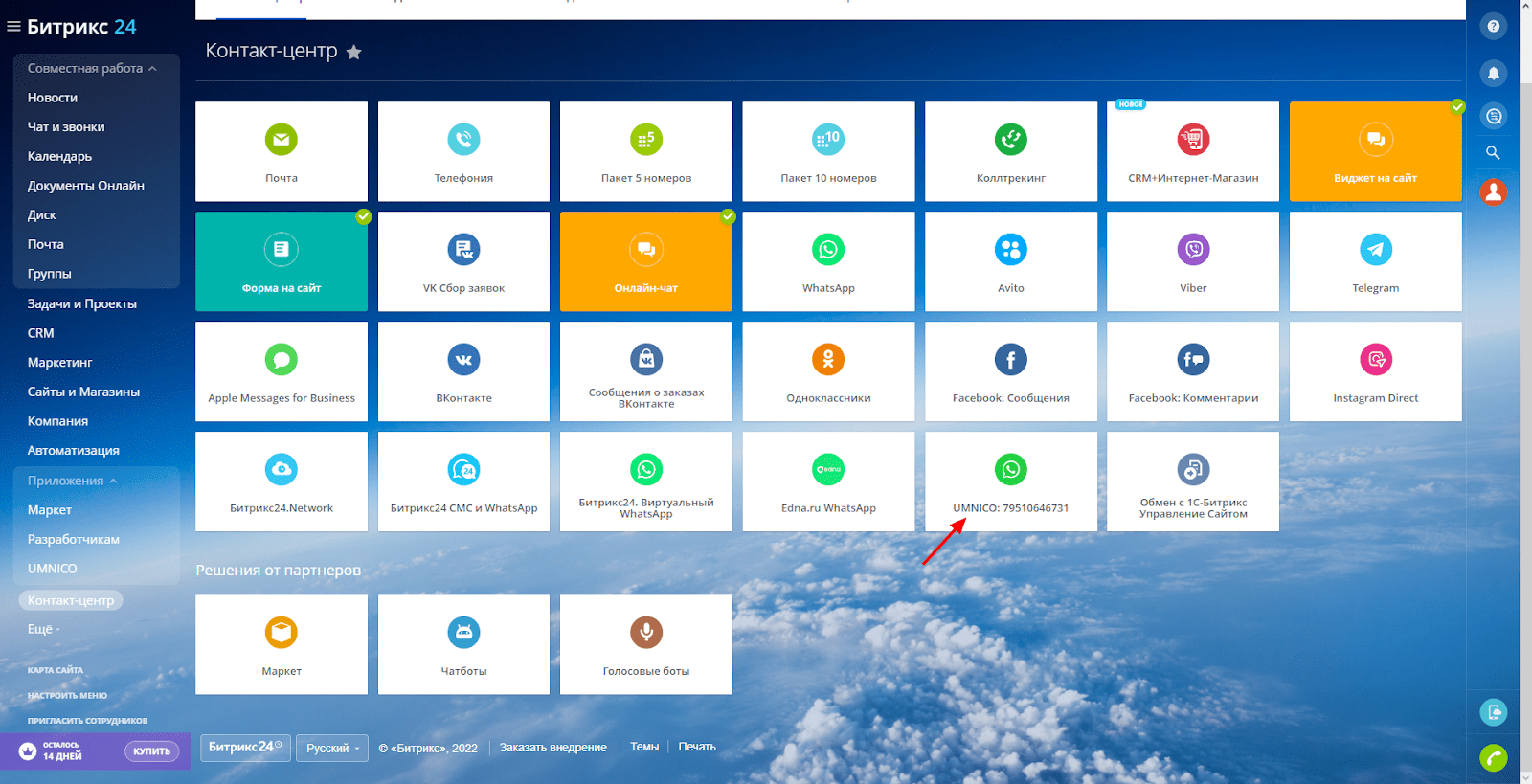Click the Заказать внедрение link
This screenshot has width=1532, height=784.
pyautogui.click(x=552, y=748)
